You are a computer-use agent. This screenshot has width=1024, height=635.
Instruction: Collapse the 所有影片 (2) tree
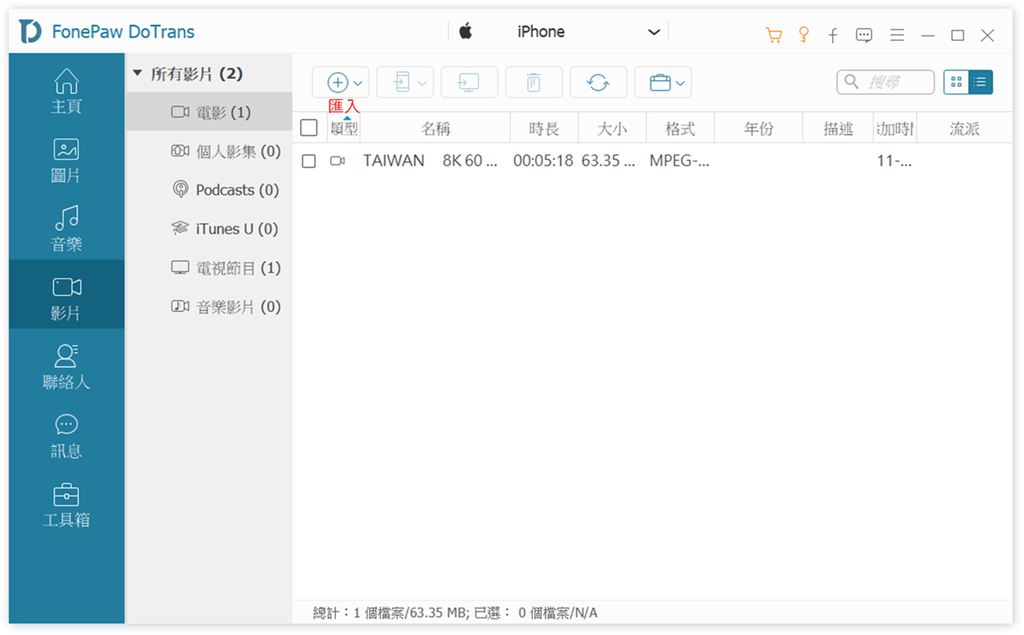[138, 73]
